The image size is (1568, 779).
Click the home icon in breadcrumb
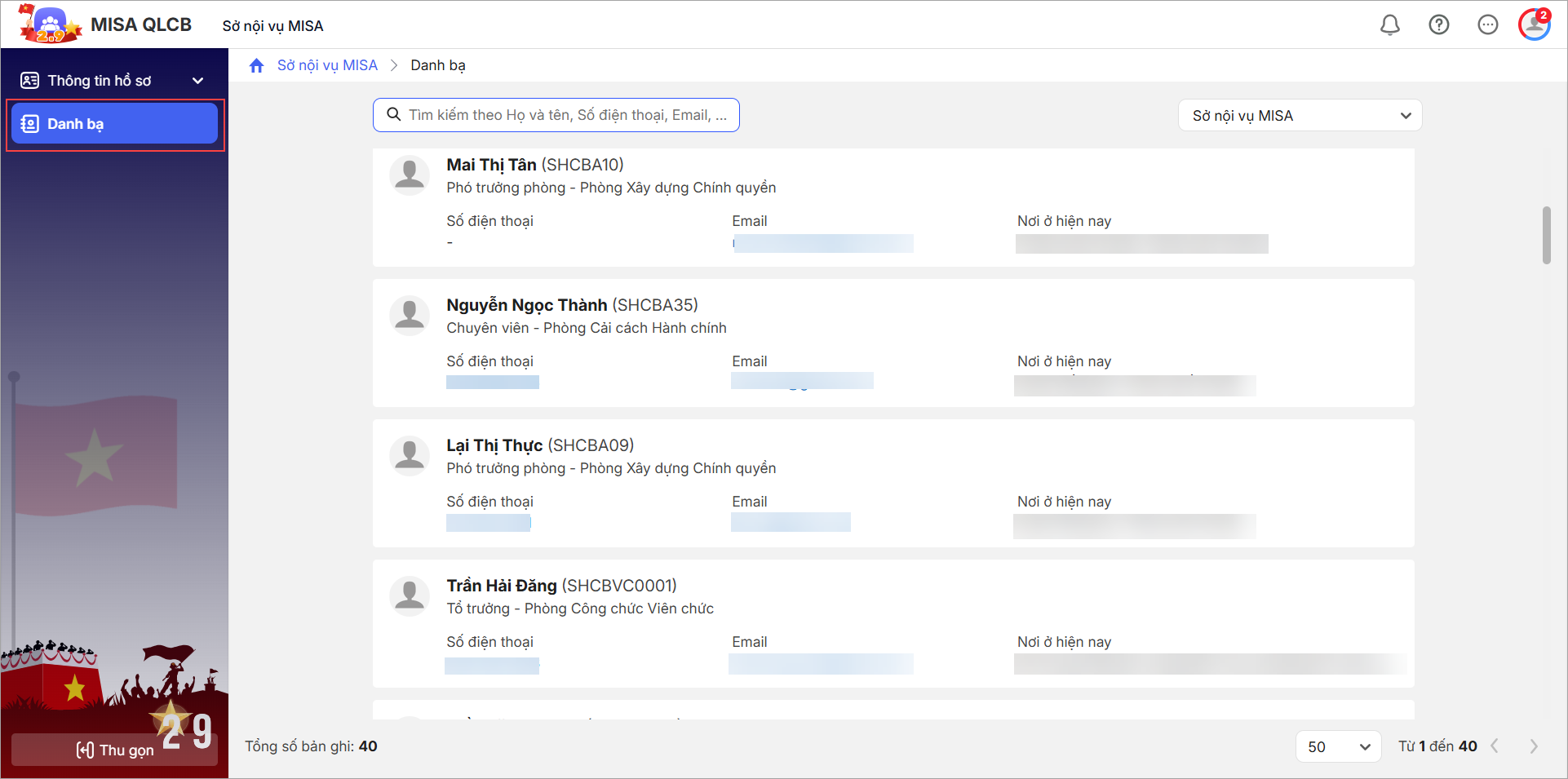click(257, 65)
